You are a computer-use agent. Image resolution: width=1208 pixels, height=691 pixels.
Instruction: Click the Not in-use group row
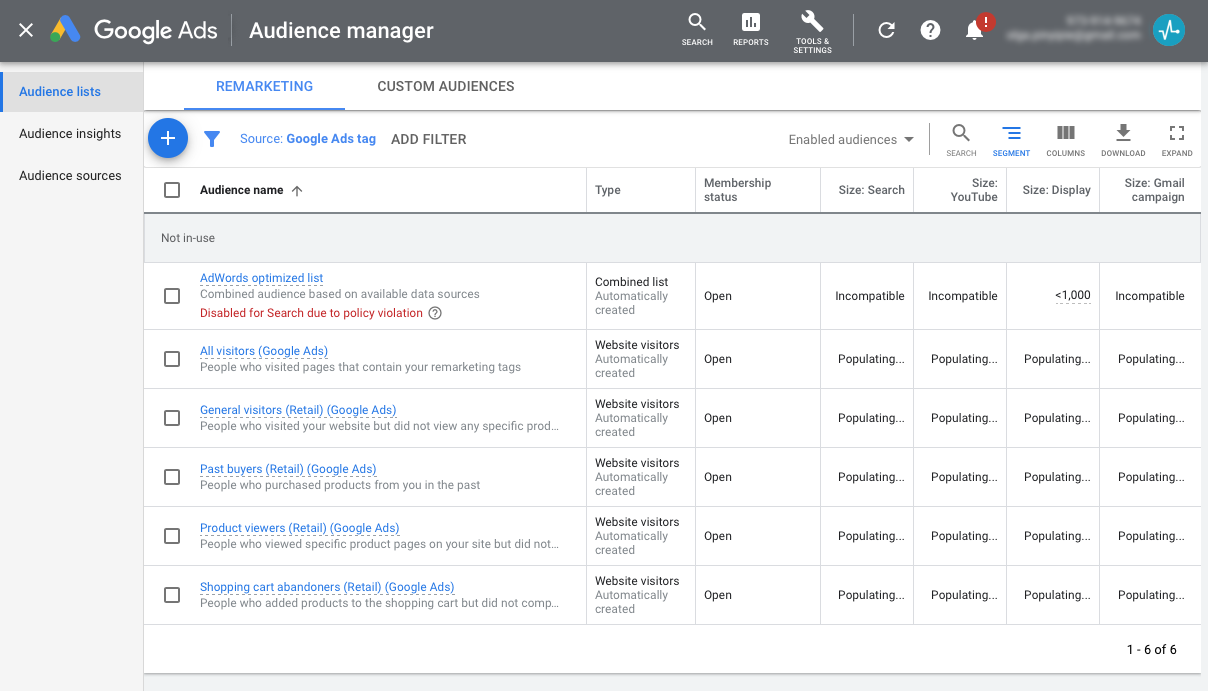tap(672, 238)
